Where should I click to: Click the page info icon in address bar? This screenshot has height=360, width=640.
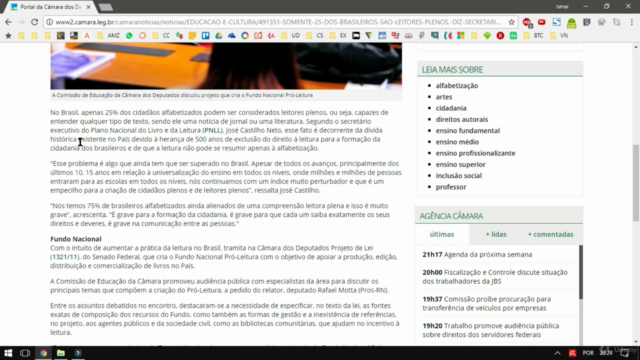point(49,22)
